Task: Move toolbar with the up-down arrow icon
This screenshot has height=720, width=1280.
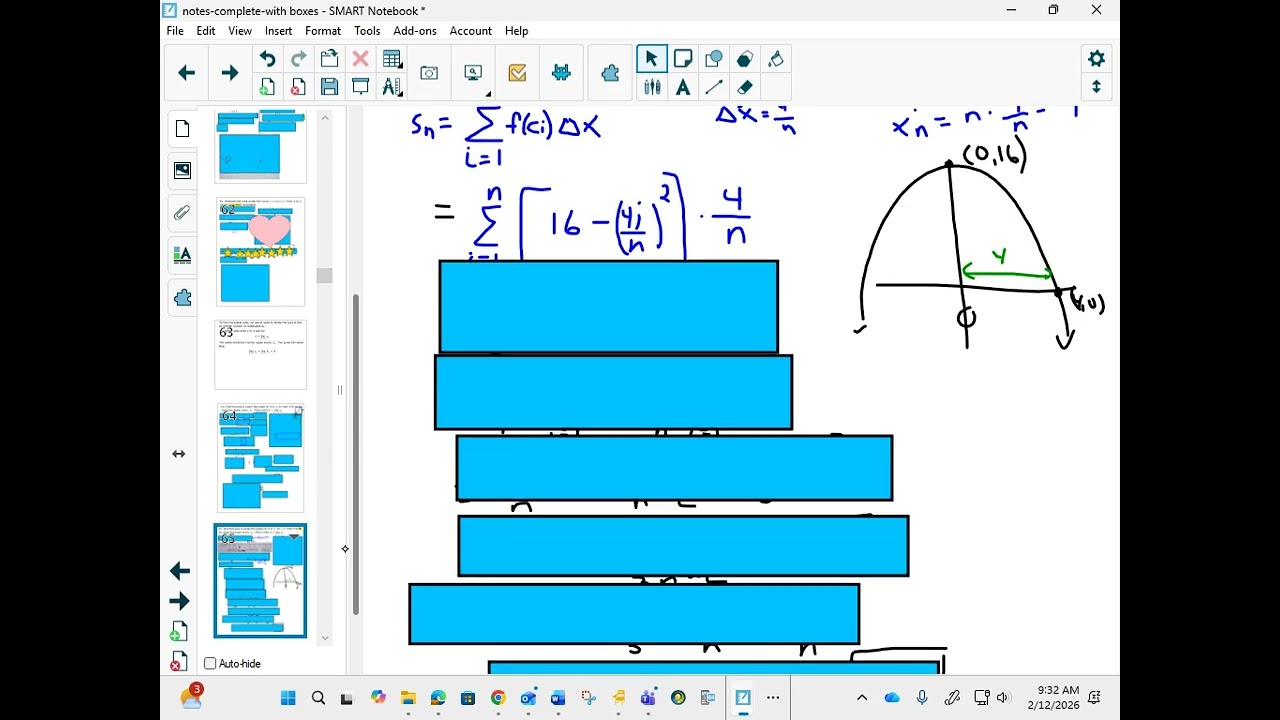Action: coord(1096,87)
